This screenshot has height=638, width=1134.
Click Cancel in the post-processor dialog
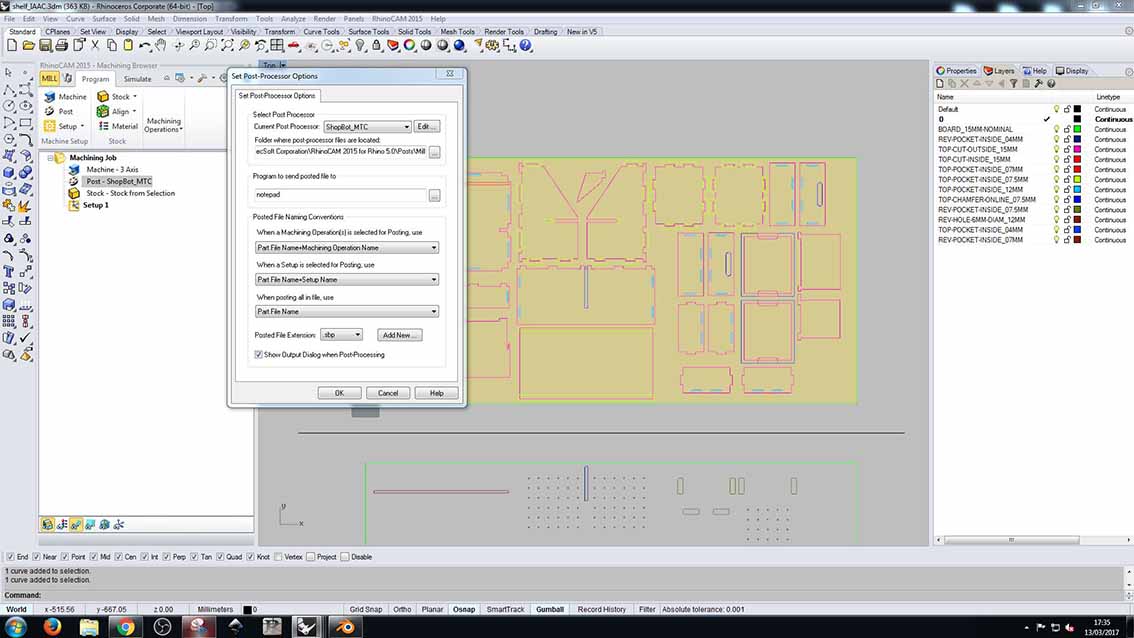(x=388, y=393)
